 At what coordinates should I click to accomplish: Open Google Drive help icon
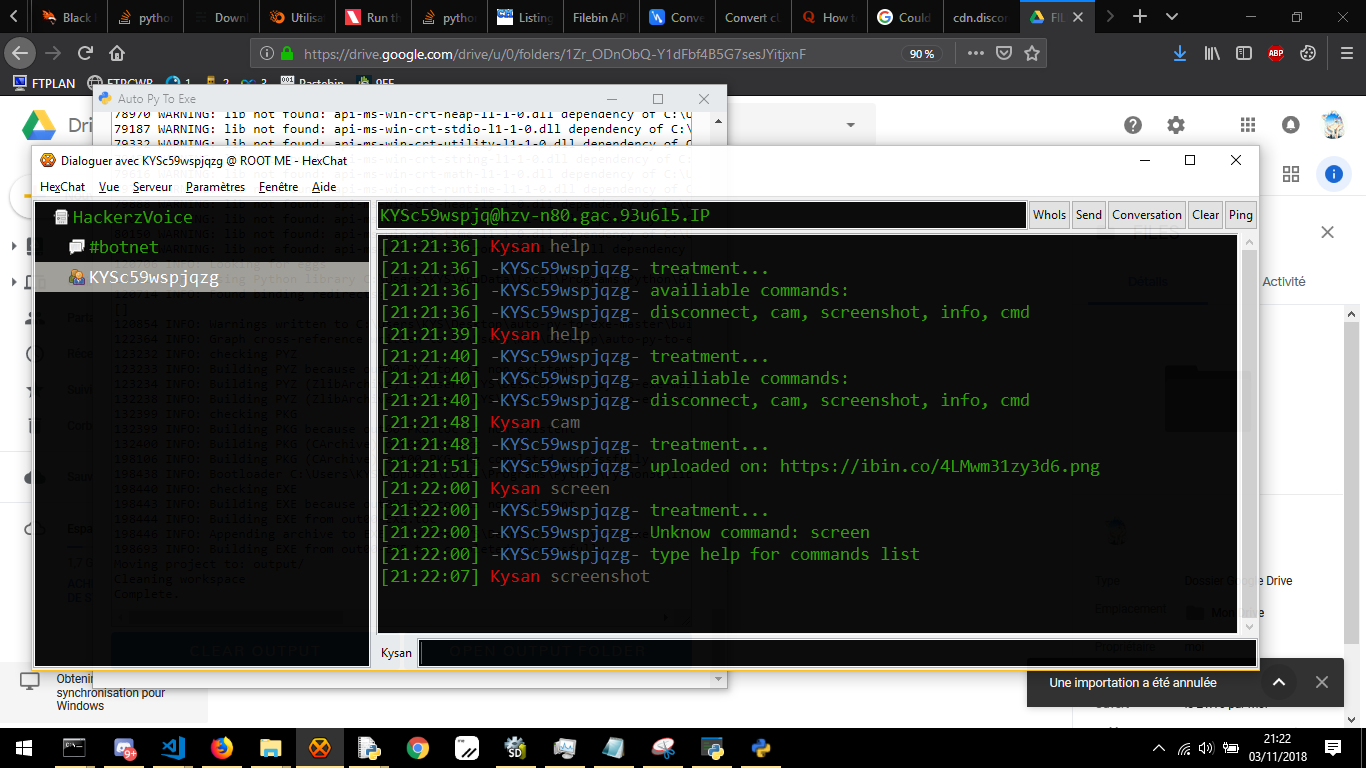point(1132,125)
